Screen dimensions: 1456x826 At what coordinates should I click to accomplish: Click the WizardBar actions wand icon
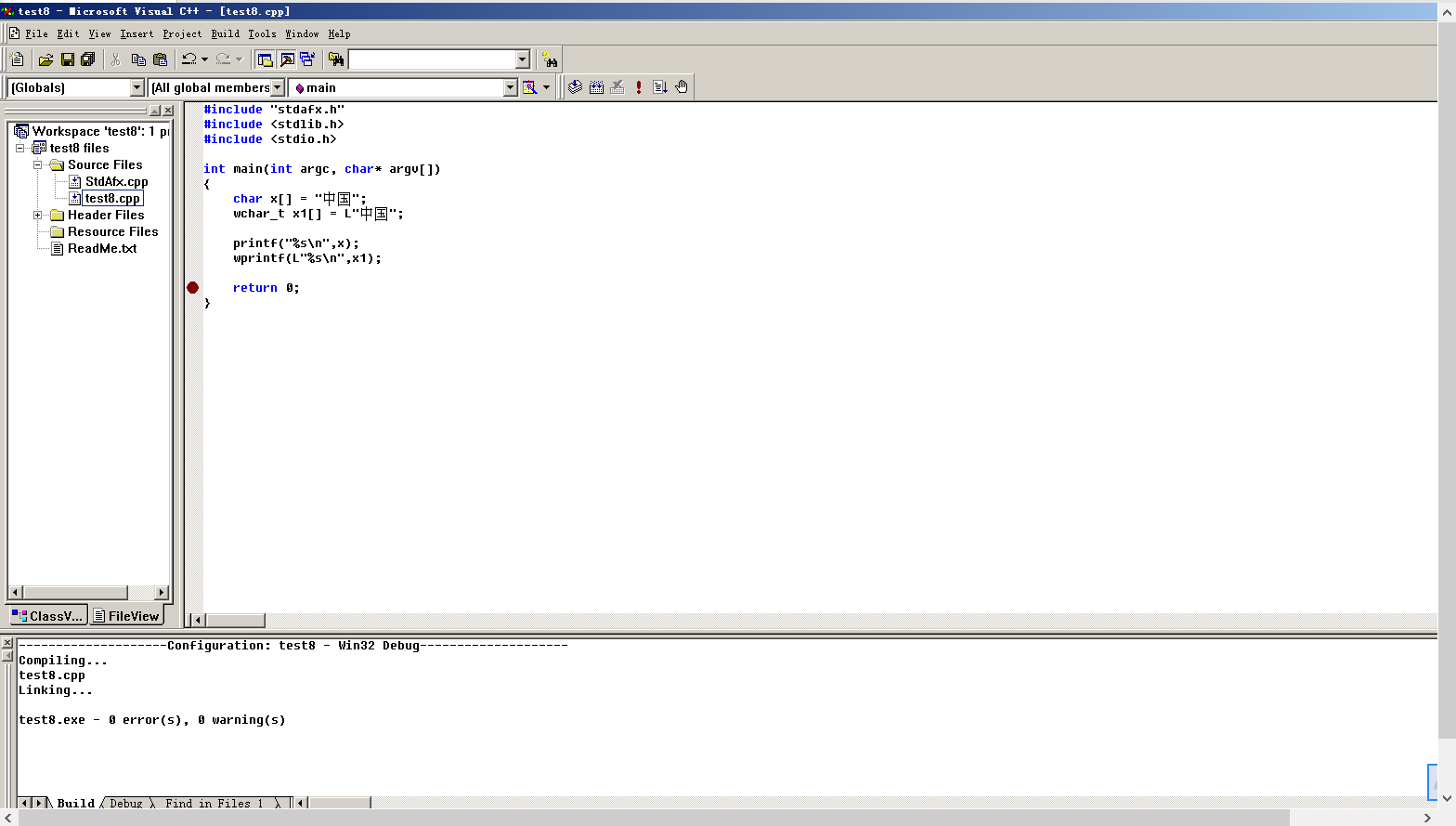pyautogui.click(x=530, y=87)
